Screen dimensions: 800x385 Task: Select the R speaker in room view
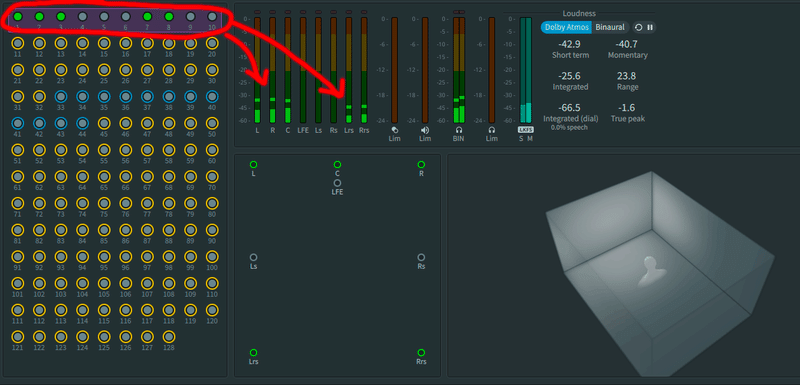tap(421, 165)
